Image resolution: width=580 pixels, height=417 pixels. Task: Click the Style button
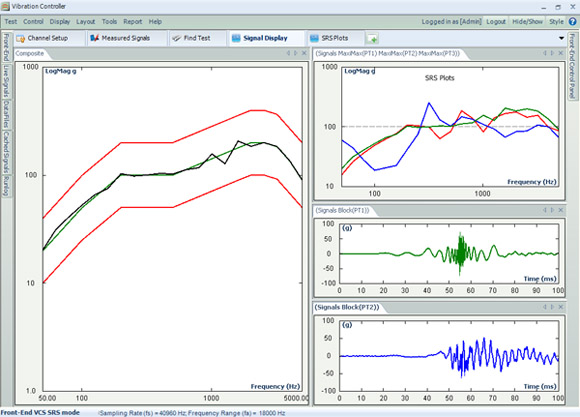coord(556,22)
